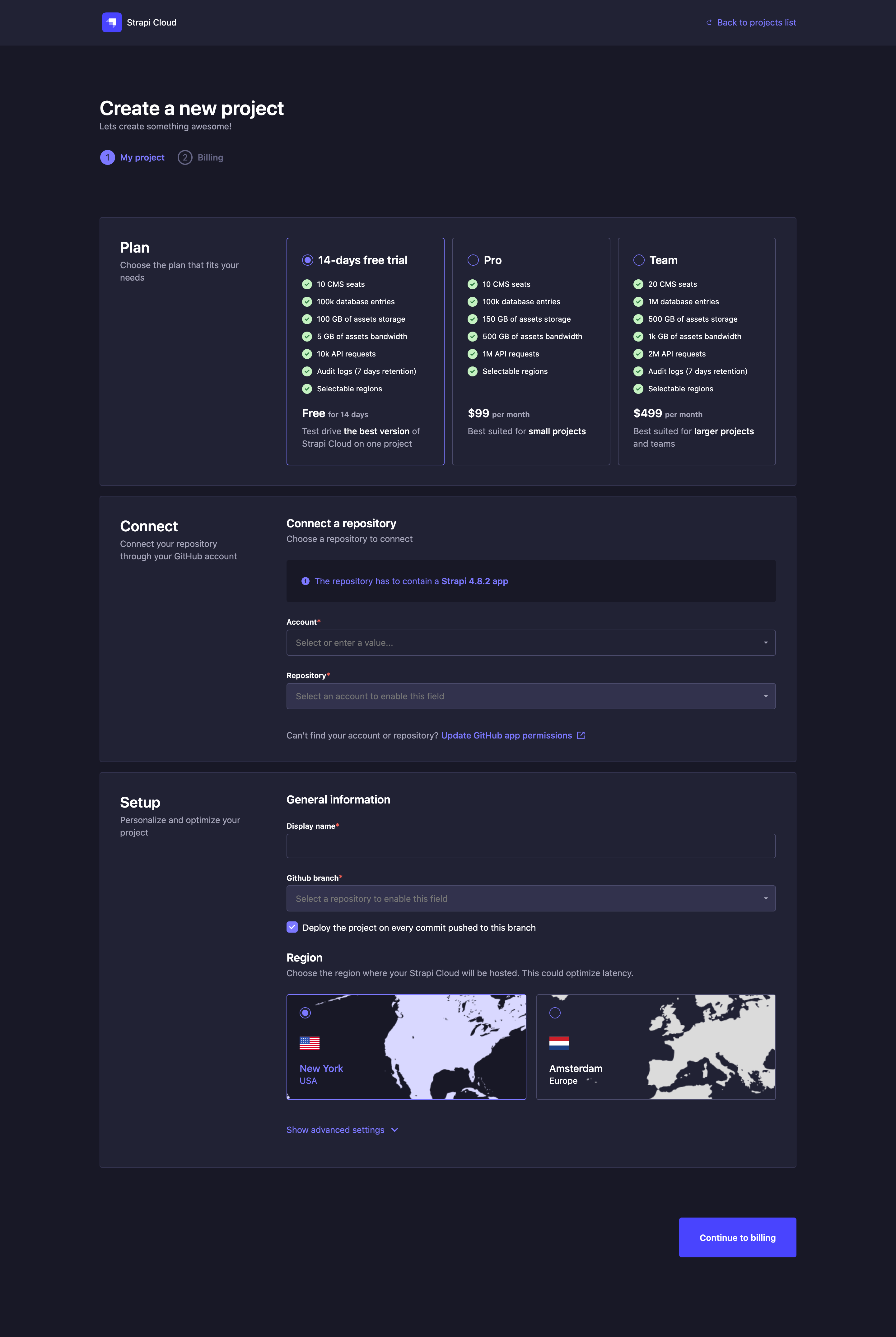Screen dimensions: 896x1337
Task: Expand Show advanced settings
Action: point(342,1130)
